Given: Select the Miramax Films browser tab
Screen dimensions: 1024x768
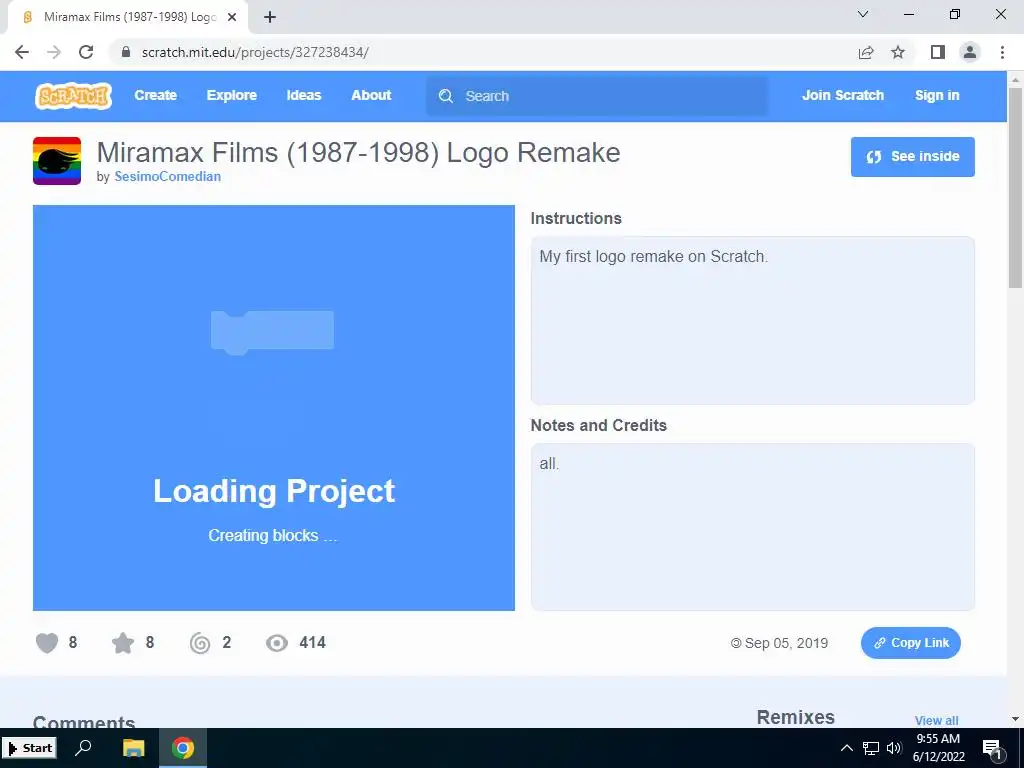Looking at the screenshot, I should (x=127, y=17).
